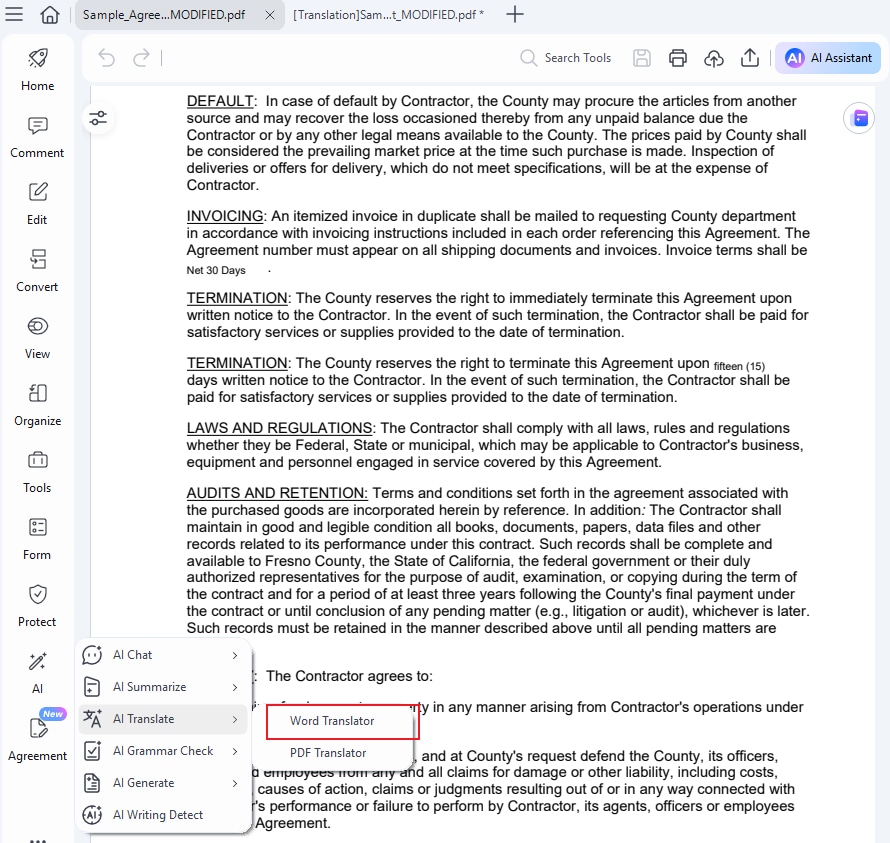Screen dimensions: 890x843
Task: Open the Comment tool in sidebar
Action: click(x=37, y=137)
